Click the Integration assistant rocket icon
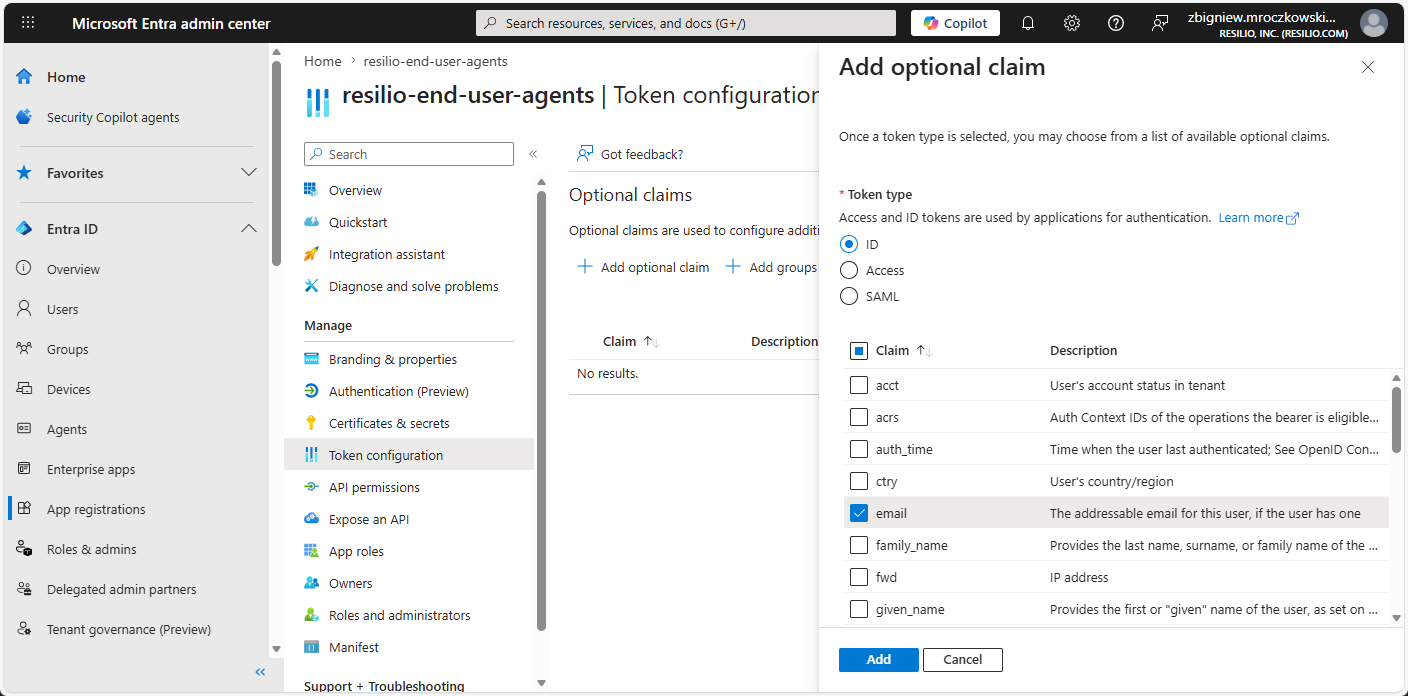 pos(311,254)
